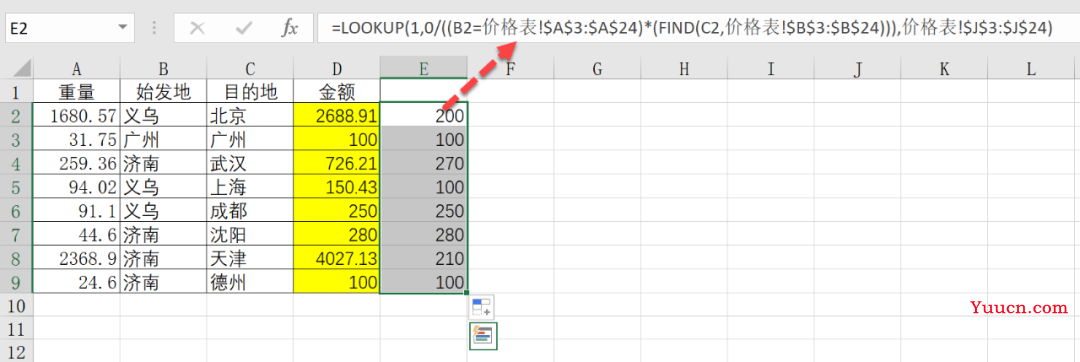Select column D header

pyautogui.click(x=337, y=68)
